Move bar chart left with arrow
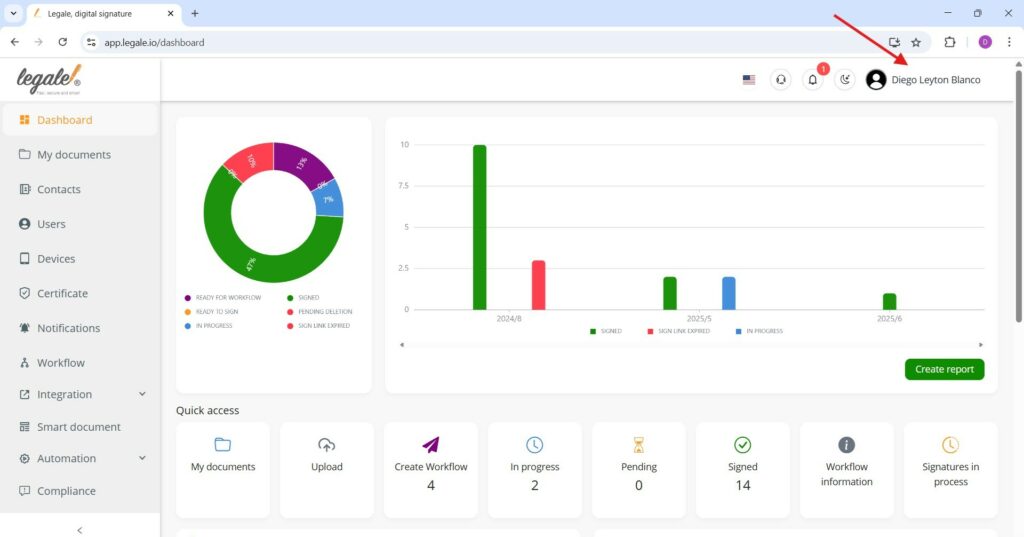Image resolution: width=1024 pixels, height=537 pixels. [x=402, y=344]
